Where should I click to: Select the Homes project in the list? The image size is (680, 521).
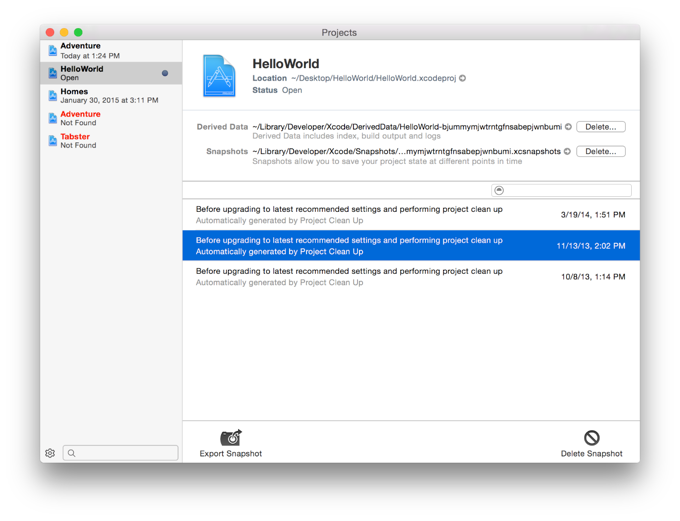tap(111, 95)
